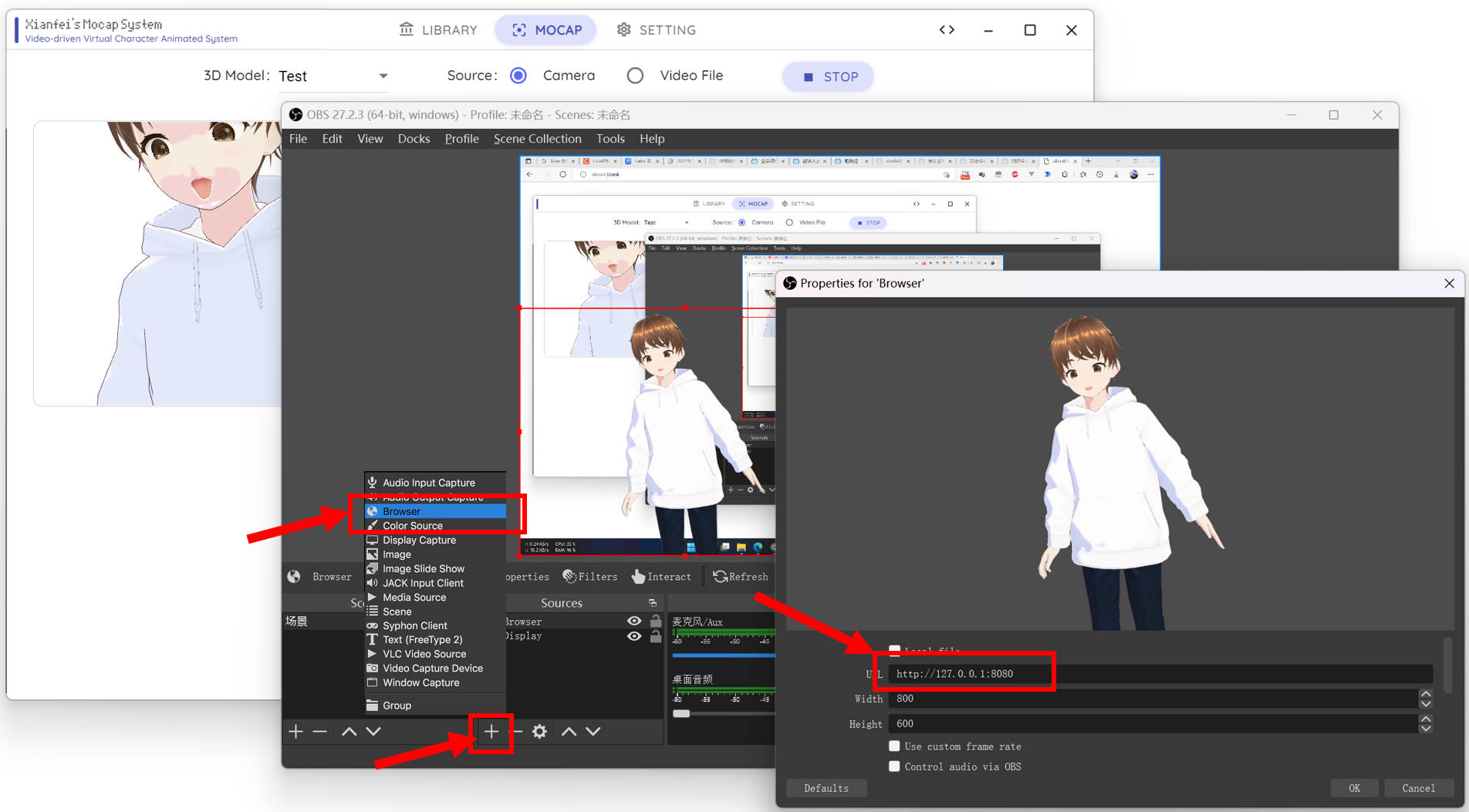This screenshot has height=812, width=1469.
Task: Choose Audio Input Capture from source list
Action: pos(435,483)
